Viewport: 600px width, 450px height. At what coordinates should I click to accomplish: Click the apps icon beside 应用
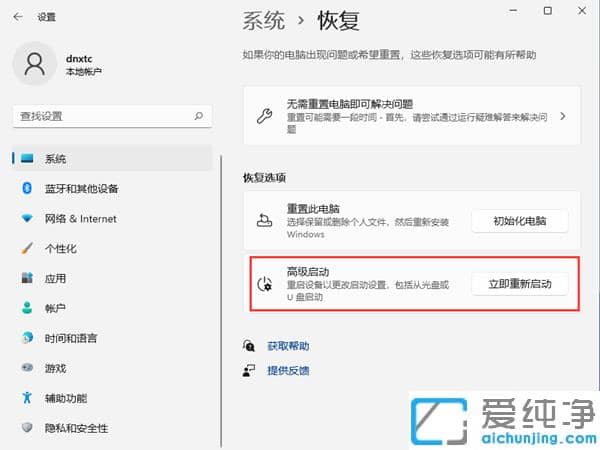[x=27, y=278]
